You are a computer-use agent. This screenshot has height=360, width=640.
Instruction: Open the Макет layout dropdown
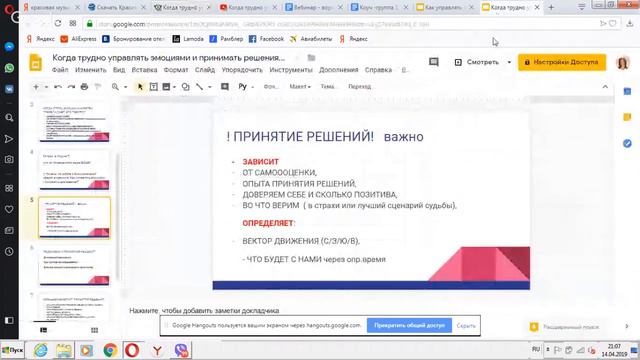(300, 87)
